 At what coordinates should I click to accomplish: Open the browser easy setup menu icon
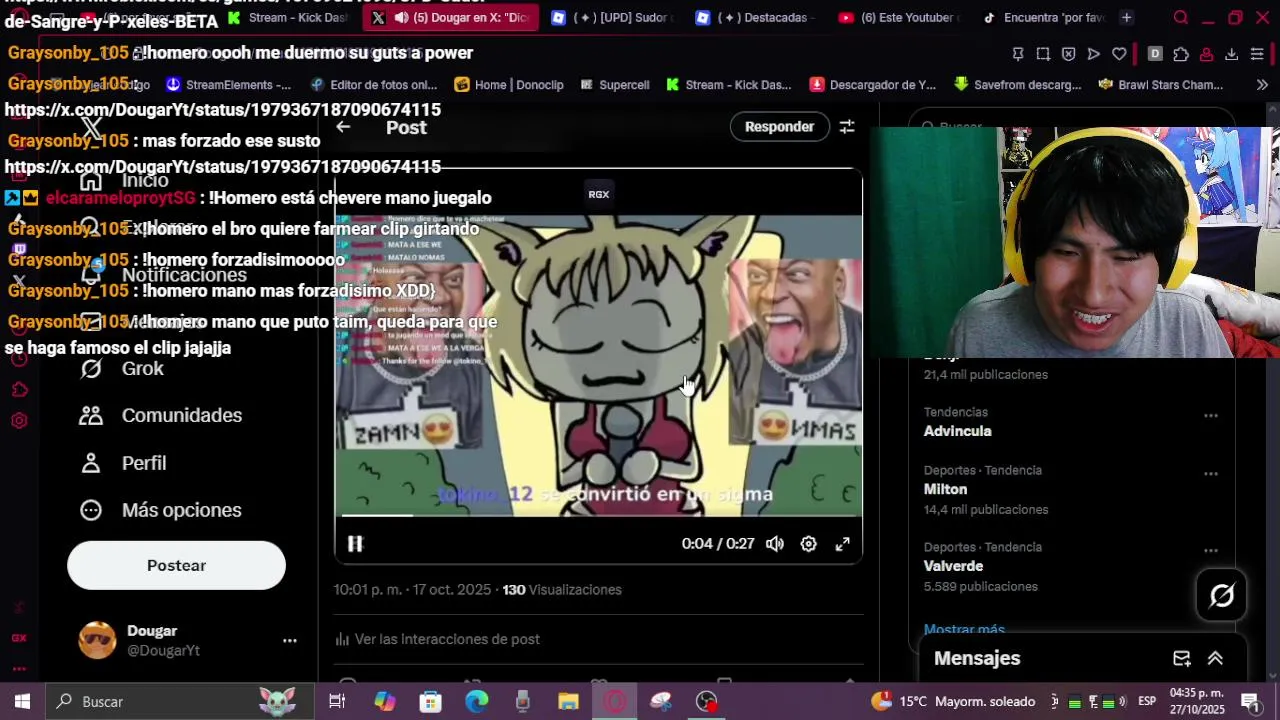pyautogui.click(x=1257, y=54)
